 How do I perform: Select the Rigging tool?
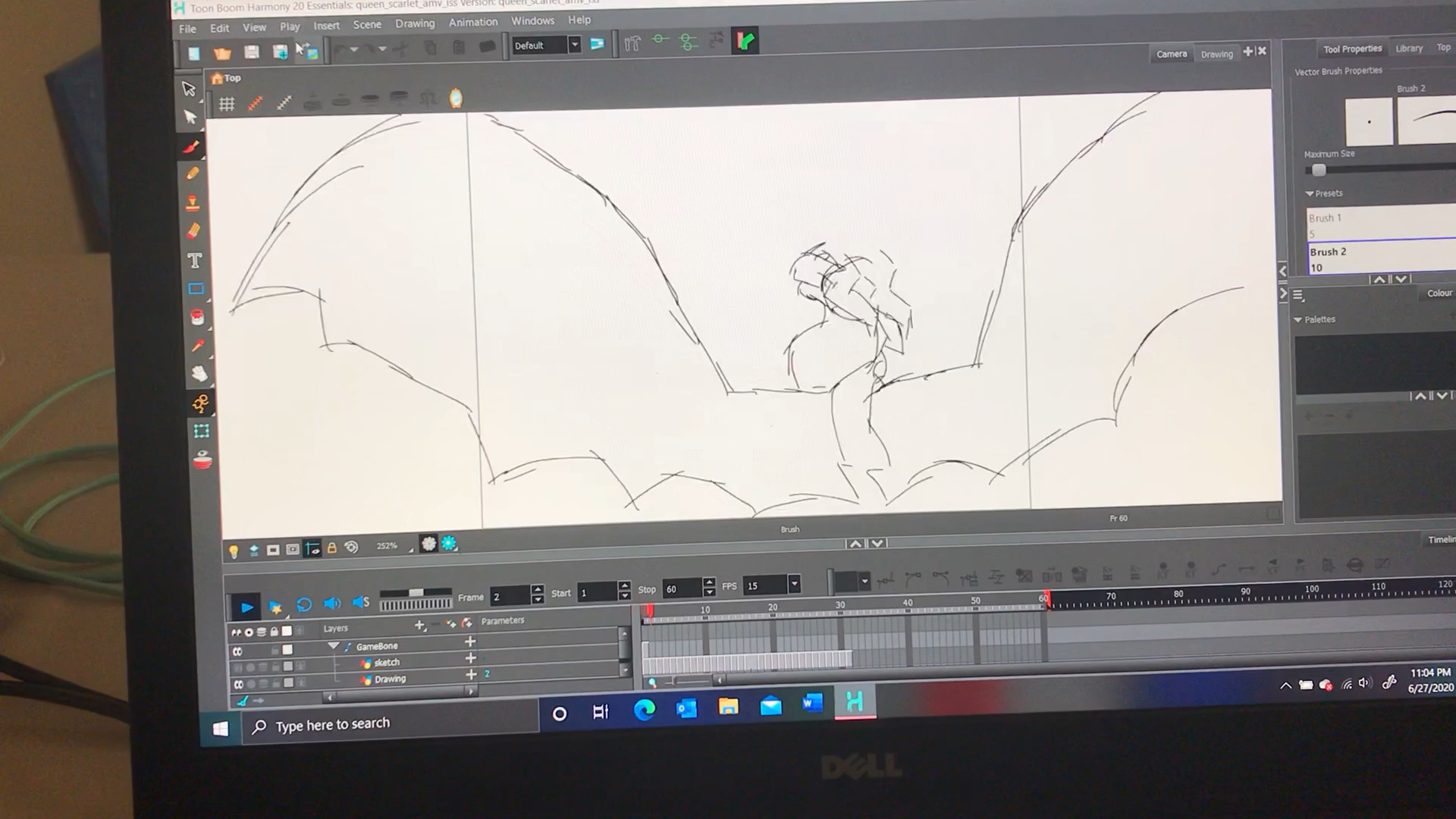tap(200, 403)
